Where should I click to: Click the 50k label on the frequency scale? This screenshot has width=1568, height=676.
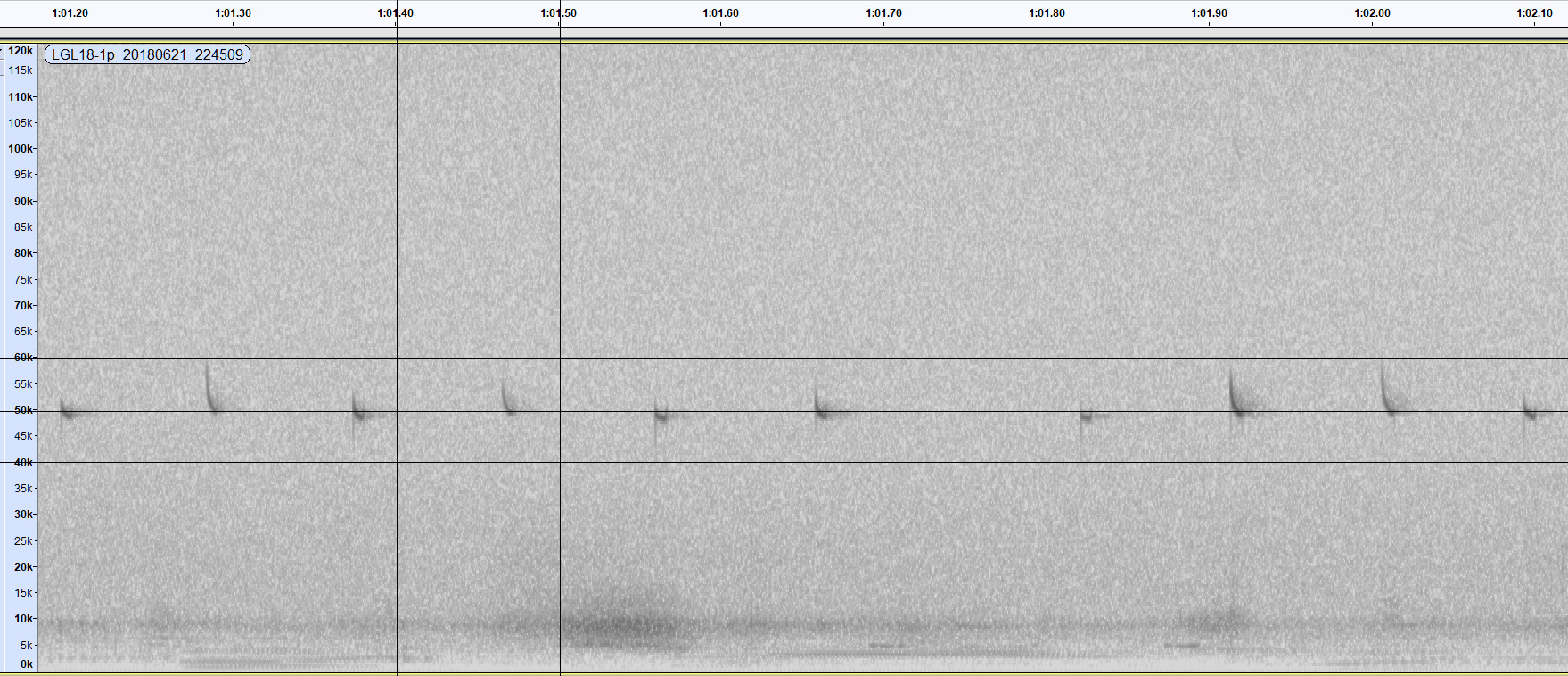click(x=23, y=410)
